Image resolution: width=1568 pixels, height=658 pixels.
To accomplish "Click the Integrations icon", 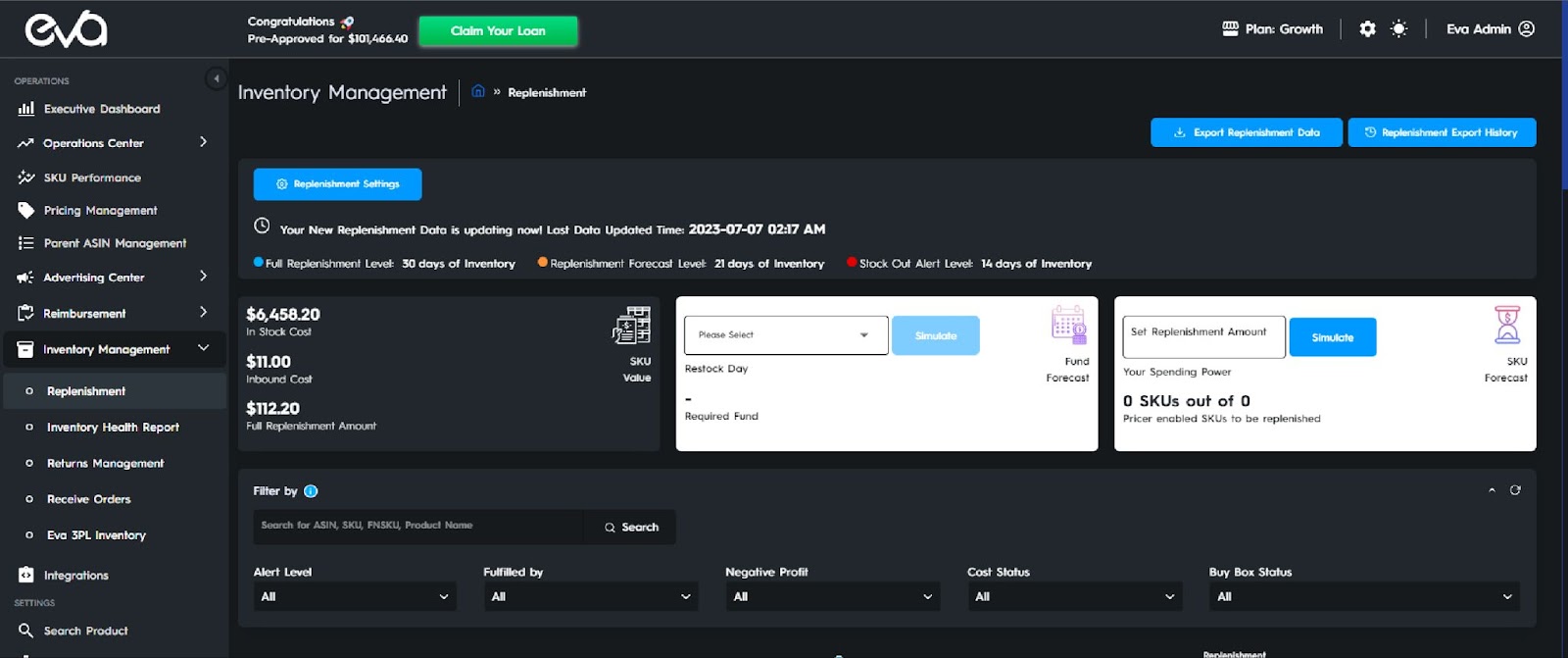I will (26, 575).
